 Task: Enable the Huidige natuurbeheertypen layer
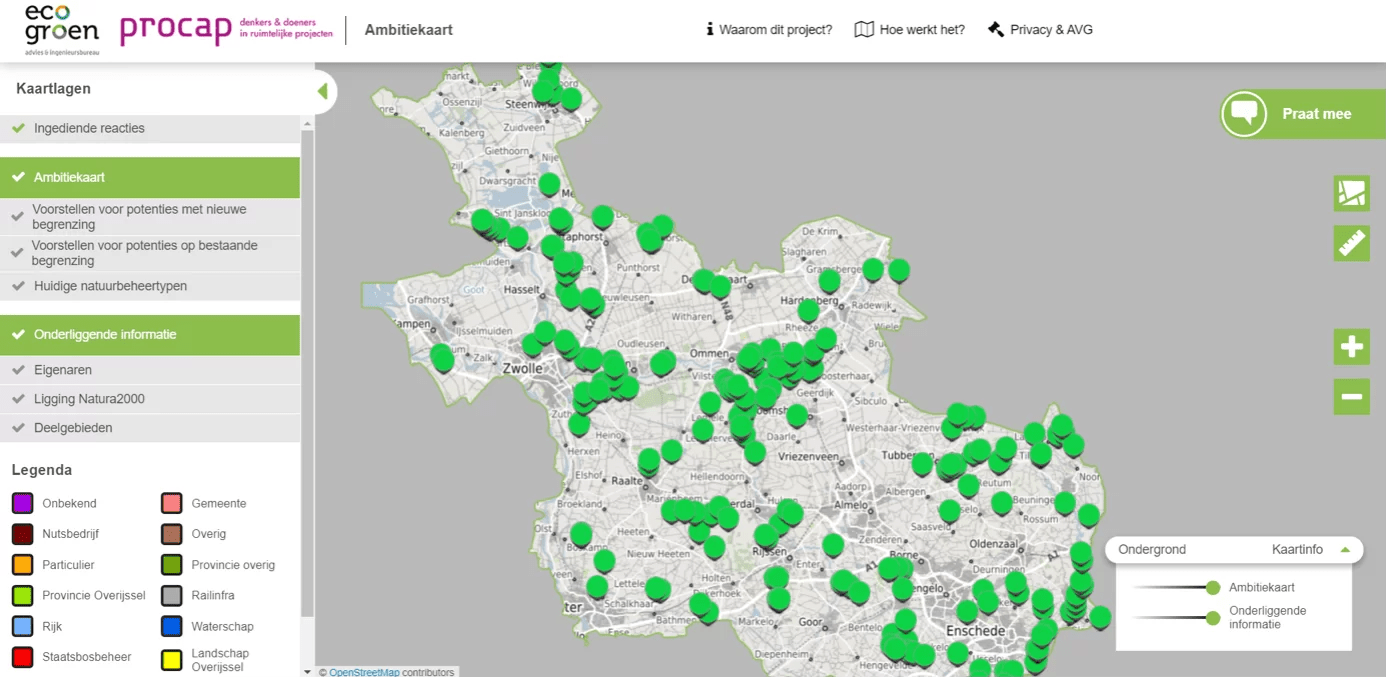click(x=110, y=286)
